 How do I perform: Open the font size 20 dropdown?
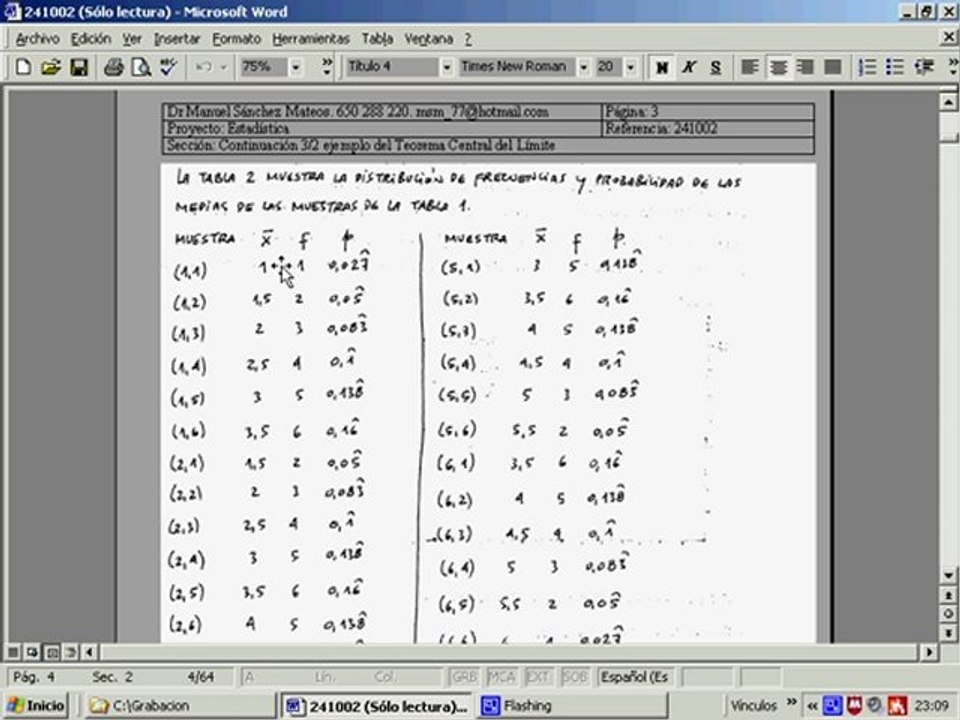click(x=631, y=67)
